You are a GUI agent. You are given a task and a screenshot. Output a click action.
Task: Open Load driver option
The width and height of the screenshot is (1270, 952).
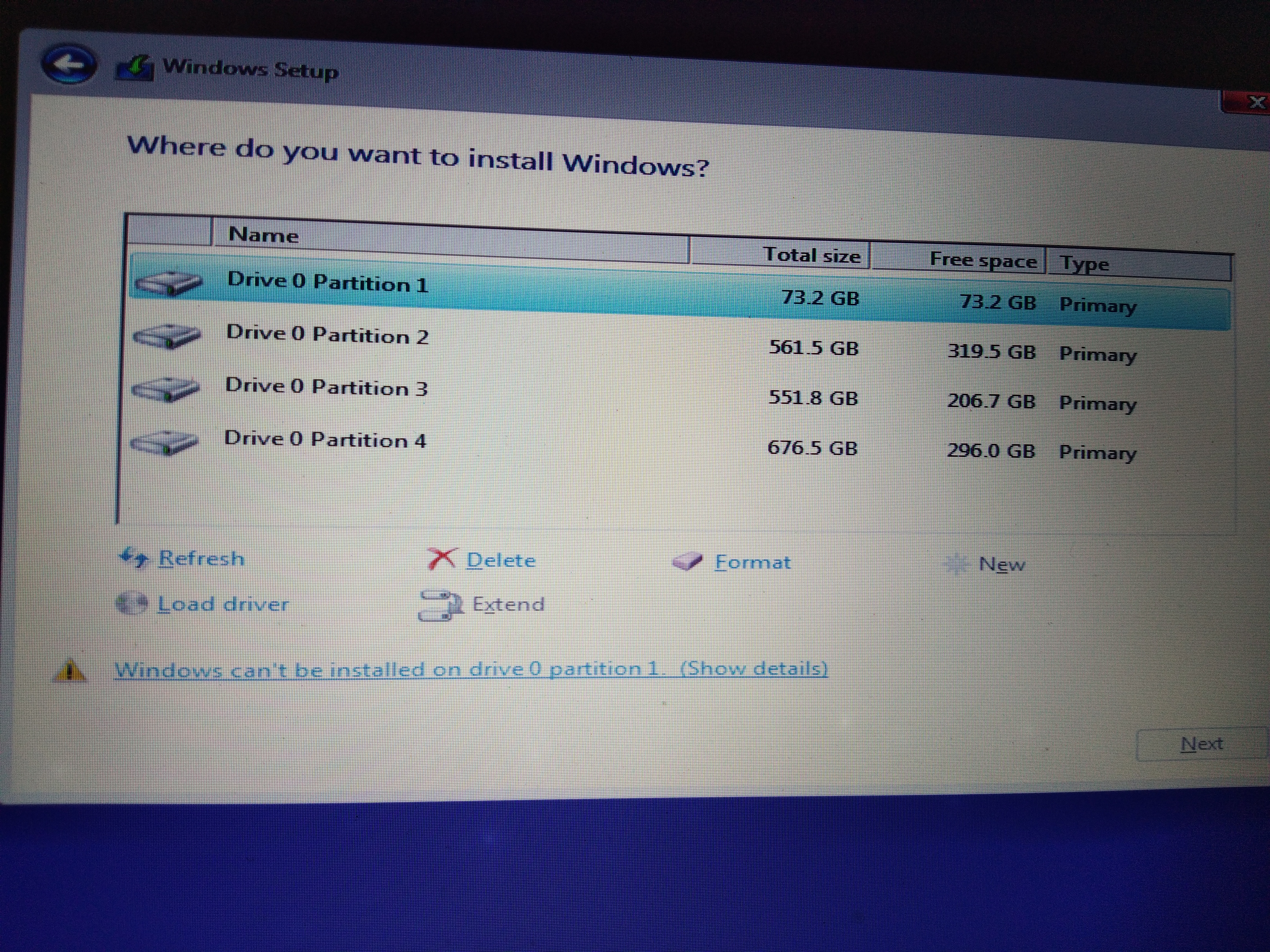point(223,604)
